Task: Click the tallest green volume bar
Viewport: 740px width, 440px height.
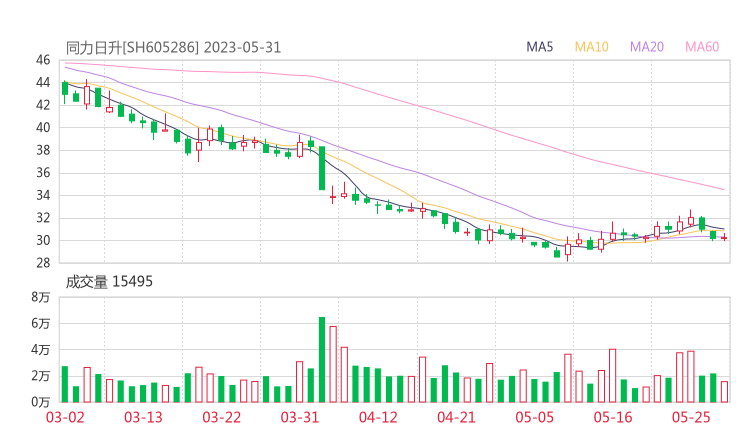Action: pos(322,360)
